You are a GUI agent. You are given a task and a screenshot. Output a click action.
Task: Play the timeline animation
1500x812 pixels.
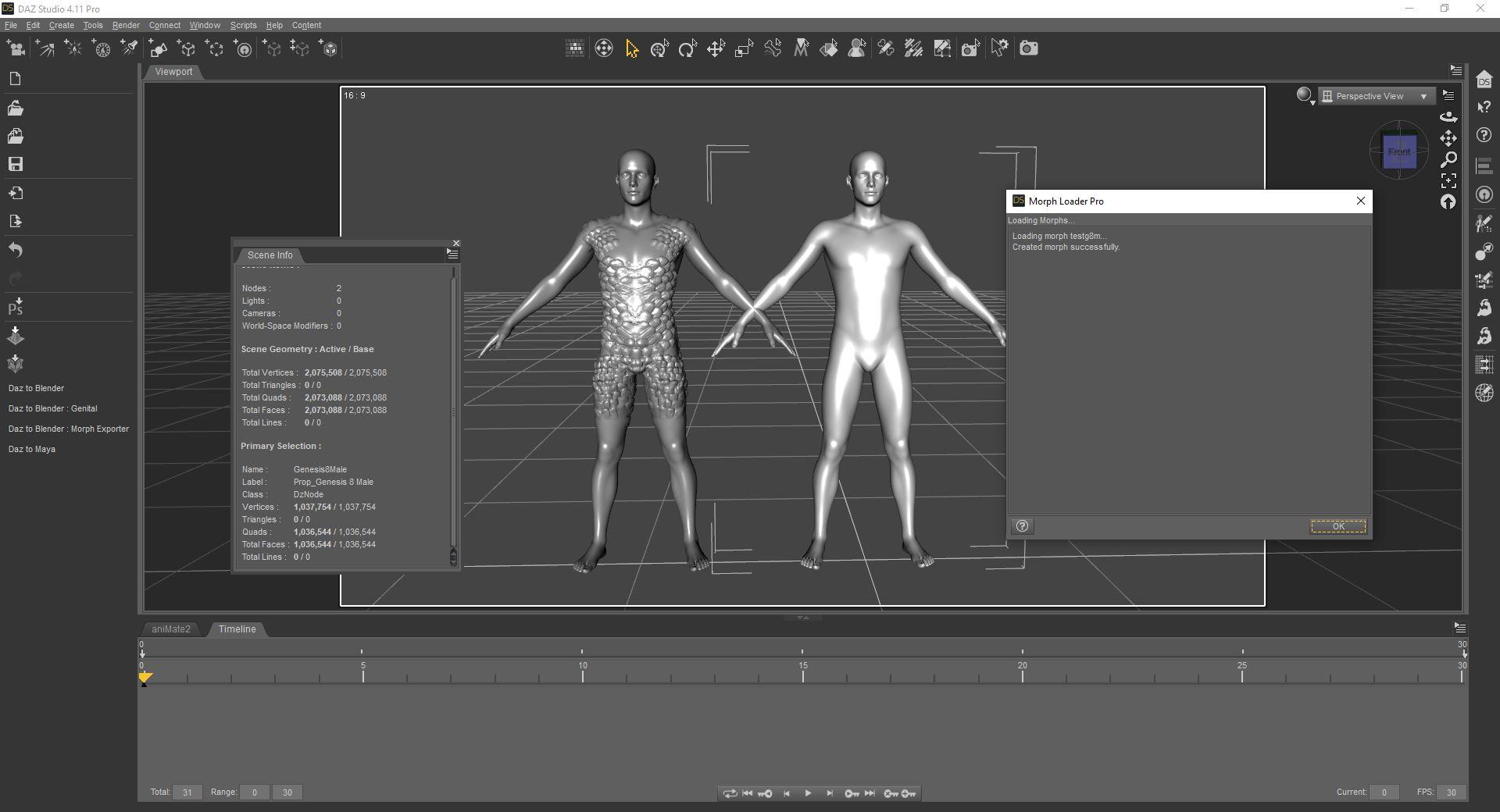coord(808,793)
